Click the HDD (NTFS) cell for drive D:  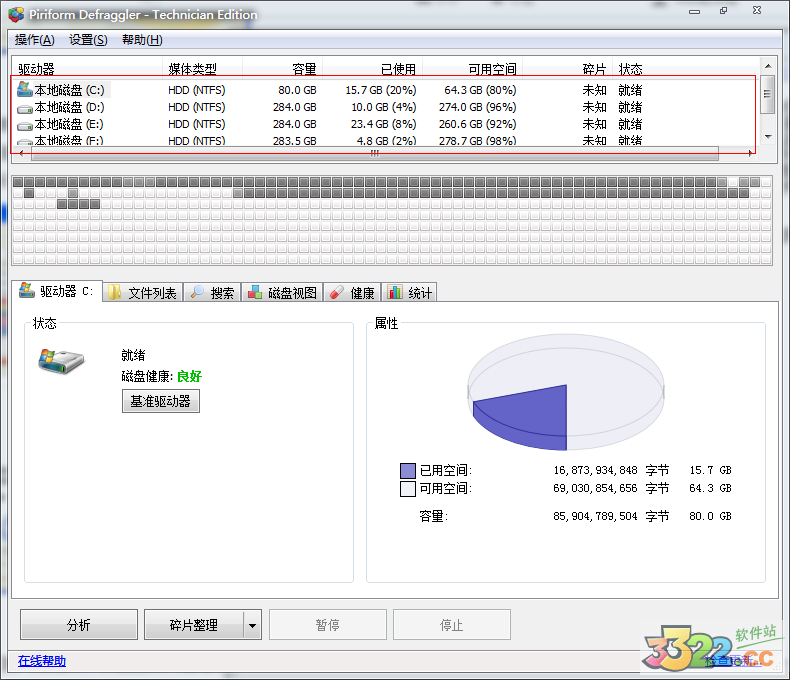[196, 107]
